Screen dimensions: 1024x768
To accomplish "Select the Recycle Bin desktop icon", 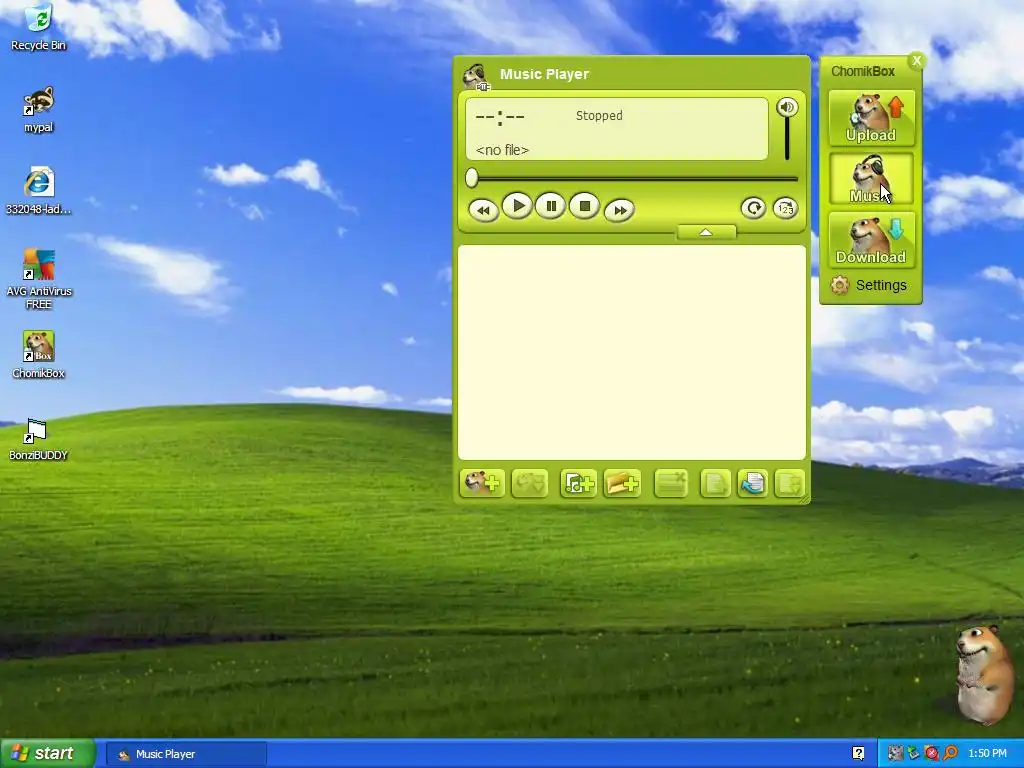I will [39, 28].
